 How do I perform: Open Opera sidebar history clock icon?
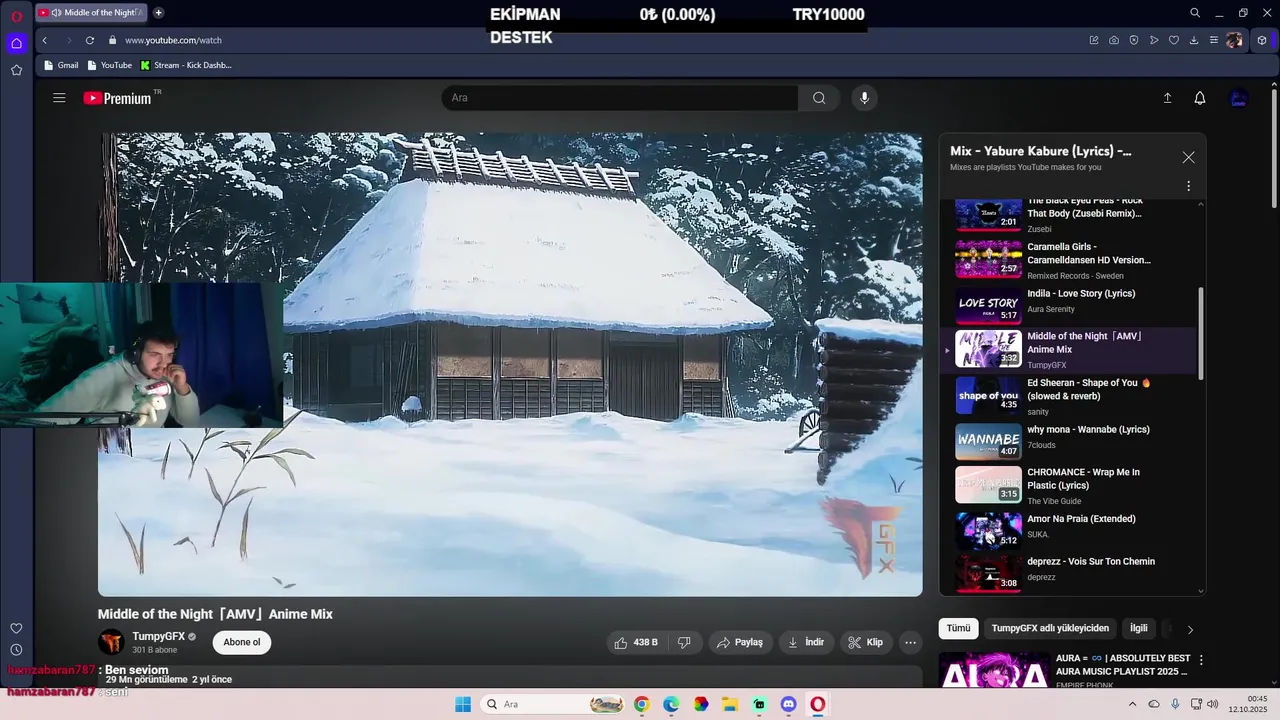tap(16, 650)
